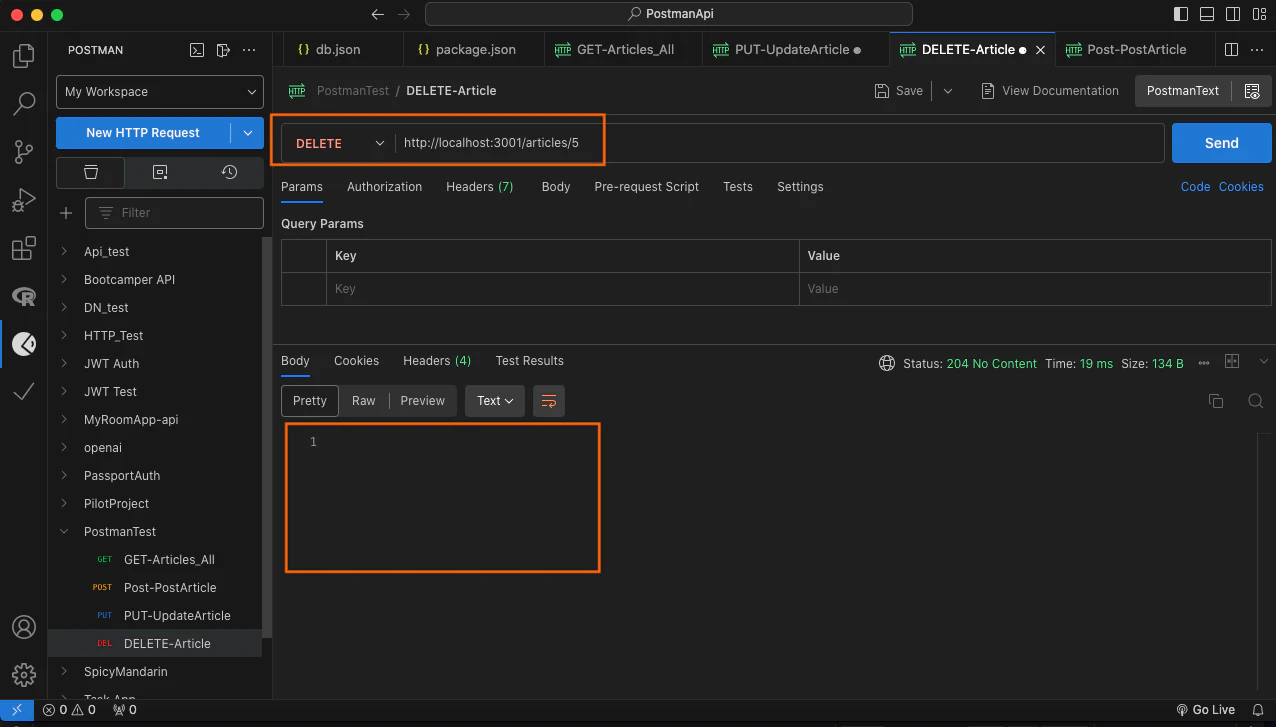Show the request History icon tab
The width and height of the screenshot is (1276, 727).
click(229, 172)
